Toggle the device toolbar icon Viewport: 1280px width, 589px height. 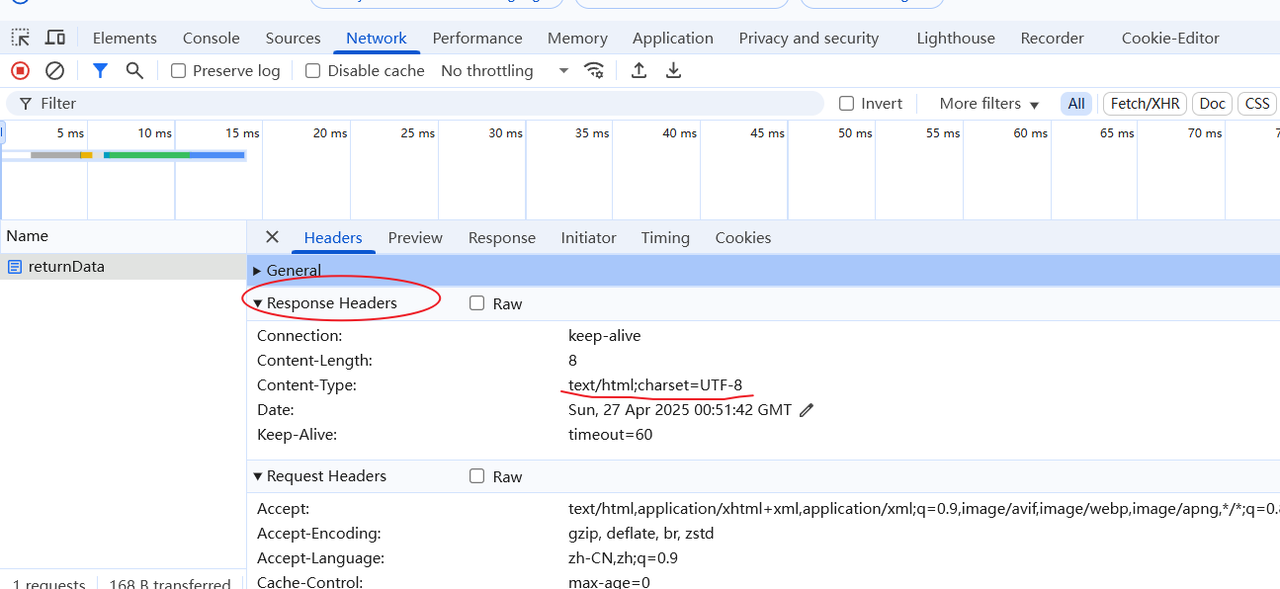coord(55,38)
